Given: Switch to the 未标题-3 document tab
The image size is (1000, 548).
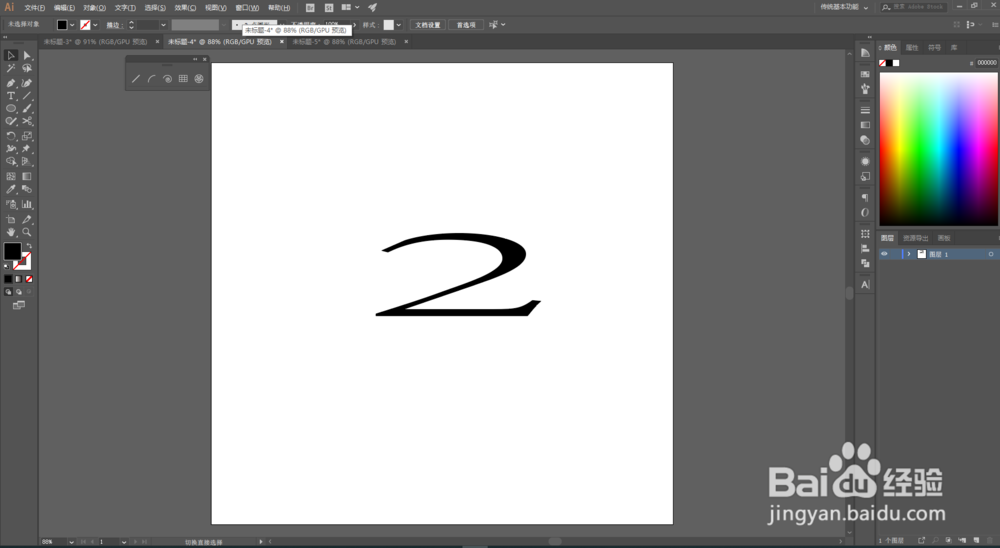Looking at the screenshot, I should click(95, 41).
